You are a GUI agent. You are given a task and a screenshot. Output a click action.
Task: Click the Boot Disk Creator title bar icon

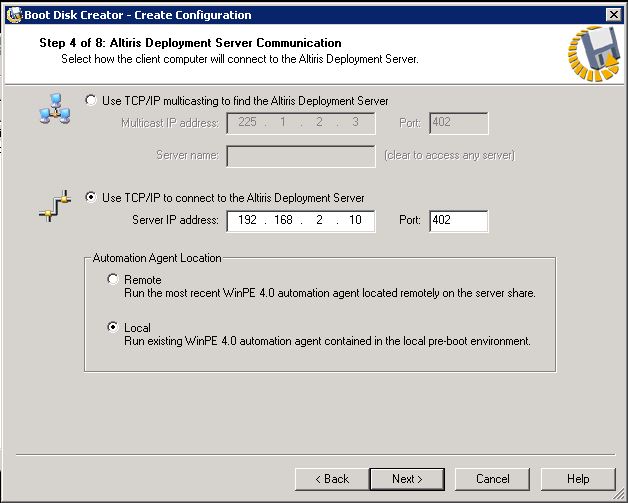tap(14, 15)
